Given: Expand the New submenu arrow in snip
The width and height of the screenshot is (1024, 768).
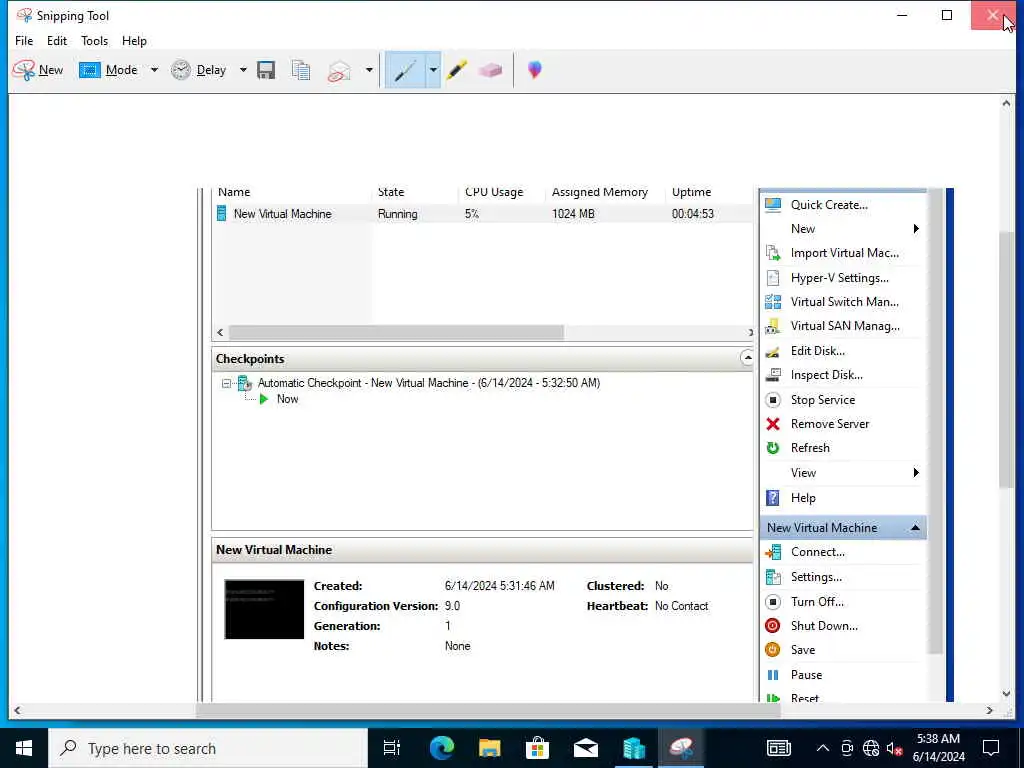Looking at the screenshot, I should tap(916, 229).
